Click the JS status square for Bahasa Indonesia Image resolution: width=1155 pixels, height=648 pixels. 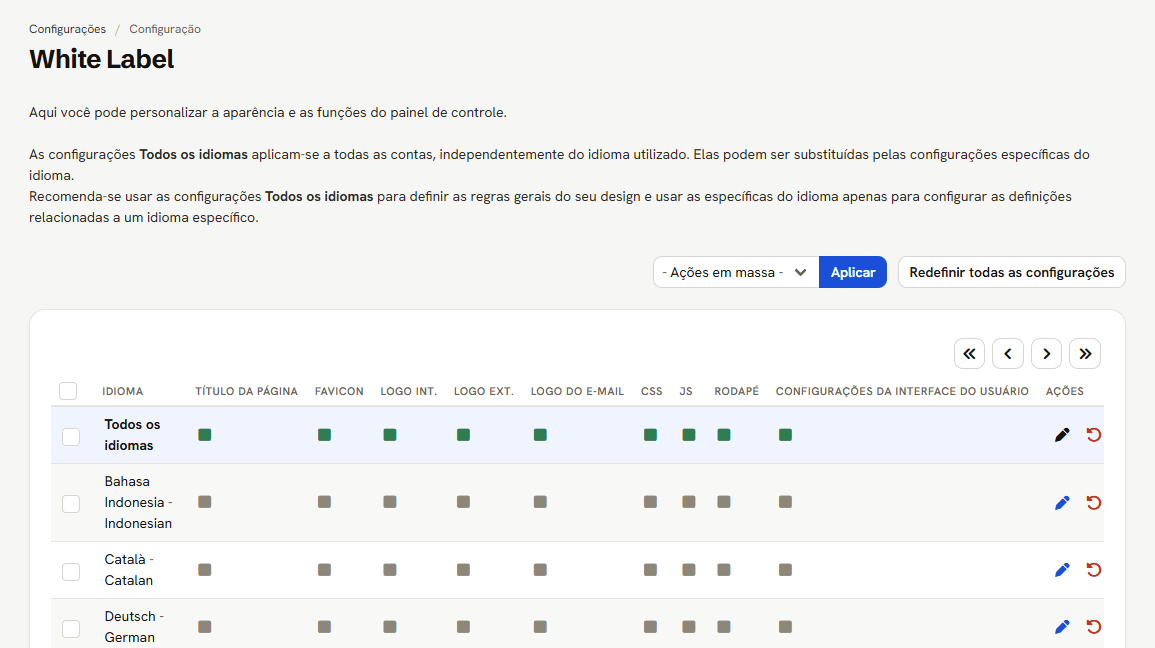689,502
